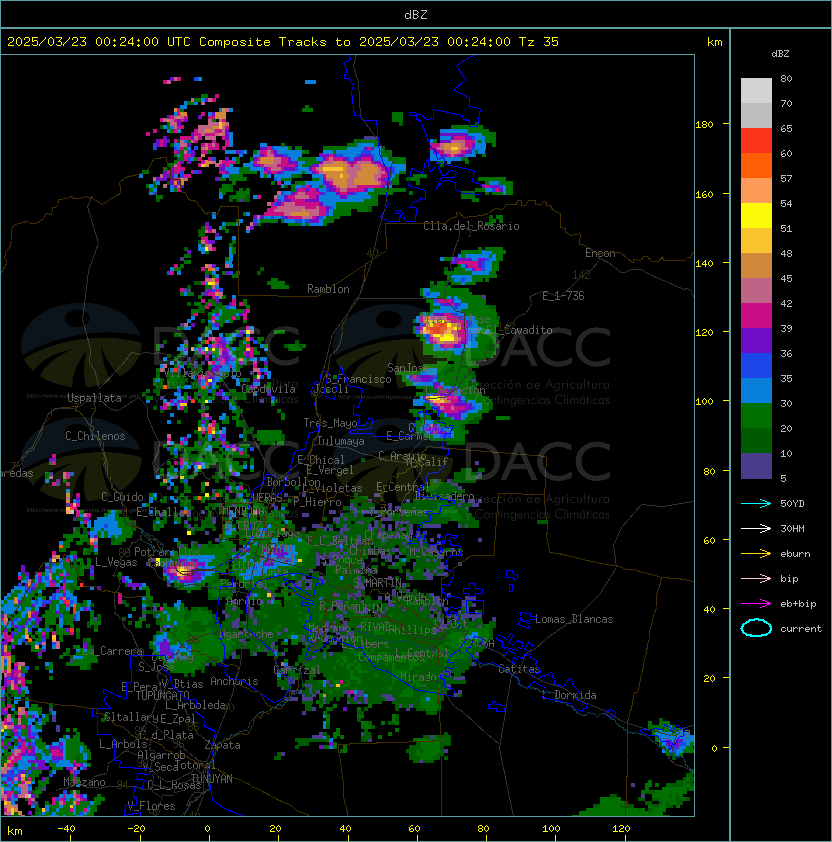Viewport: 832px width, 842px height.
Task: Click the 100 mark on vertical axis
Action: point(704,402)
